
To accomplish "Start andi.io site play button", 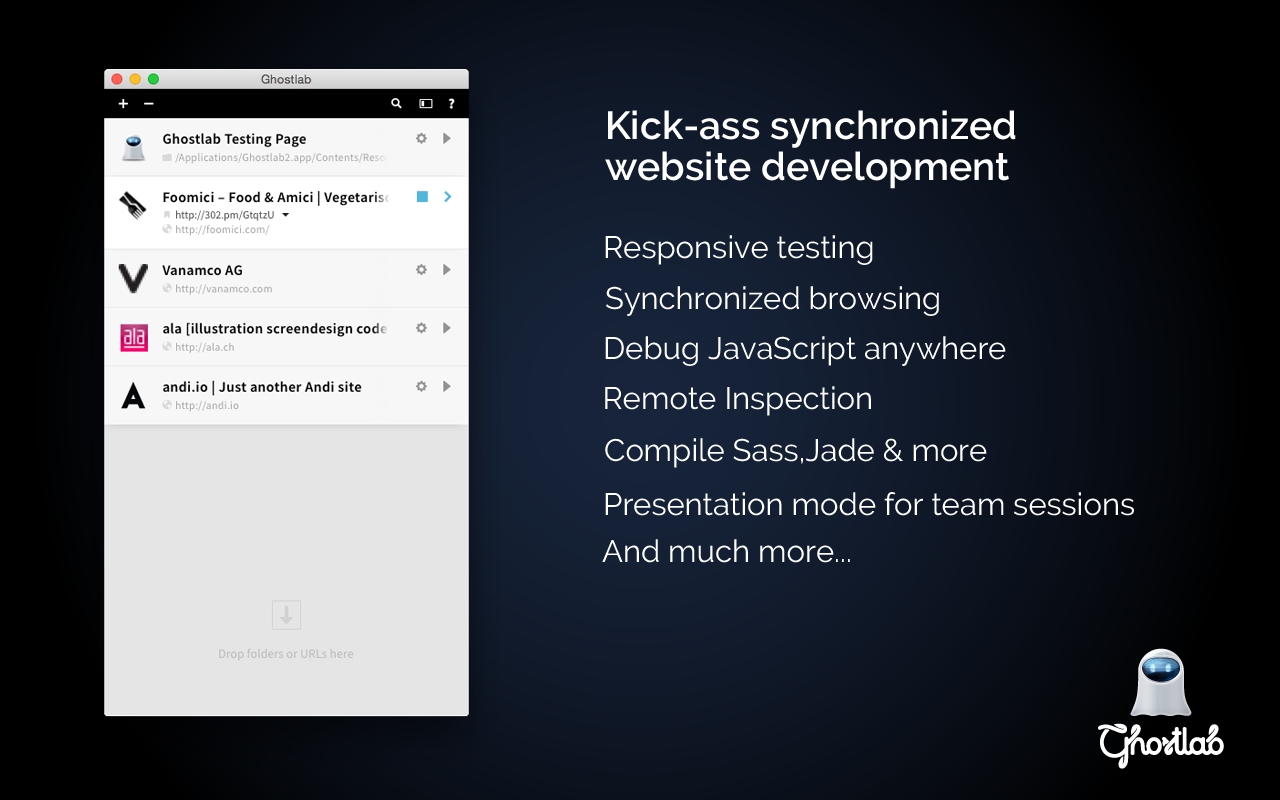I will pos(447,386).
